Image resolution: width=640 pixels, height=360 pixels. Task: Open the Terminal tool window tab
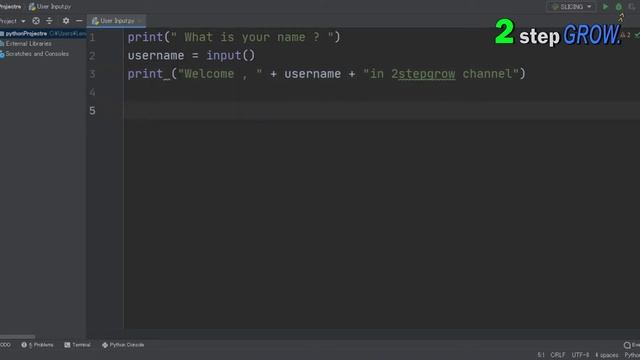pos(77,345)
